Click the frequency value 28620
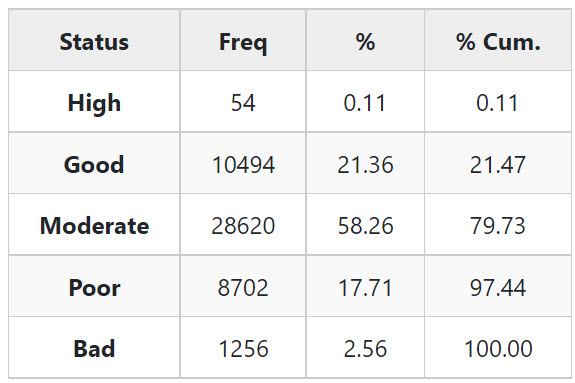This screenshot has width=575, height=383. point(243,226)
